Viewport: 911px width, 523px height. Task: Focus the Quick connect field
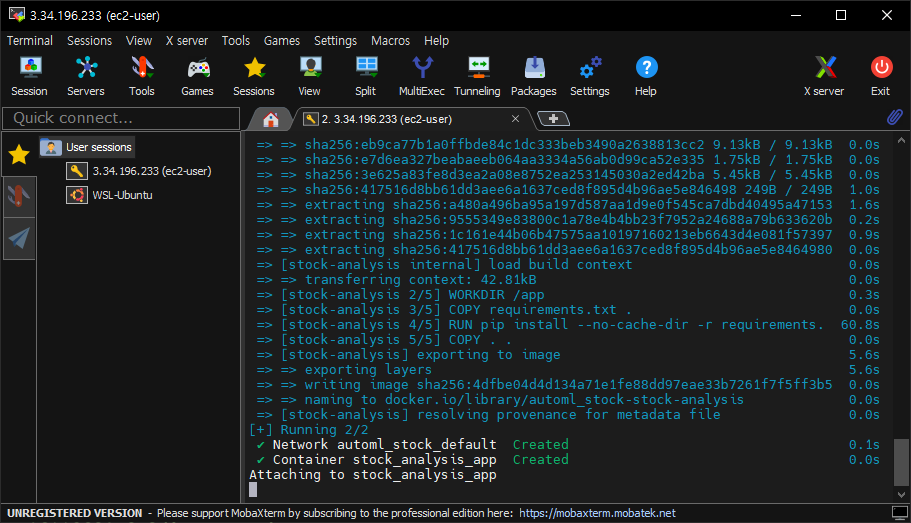tap(121, 118)
